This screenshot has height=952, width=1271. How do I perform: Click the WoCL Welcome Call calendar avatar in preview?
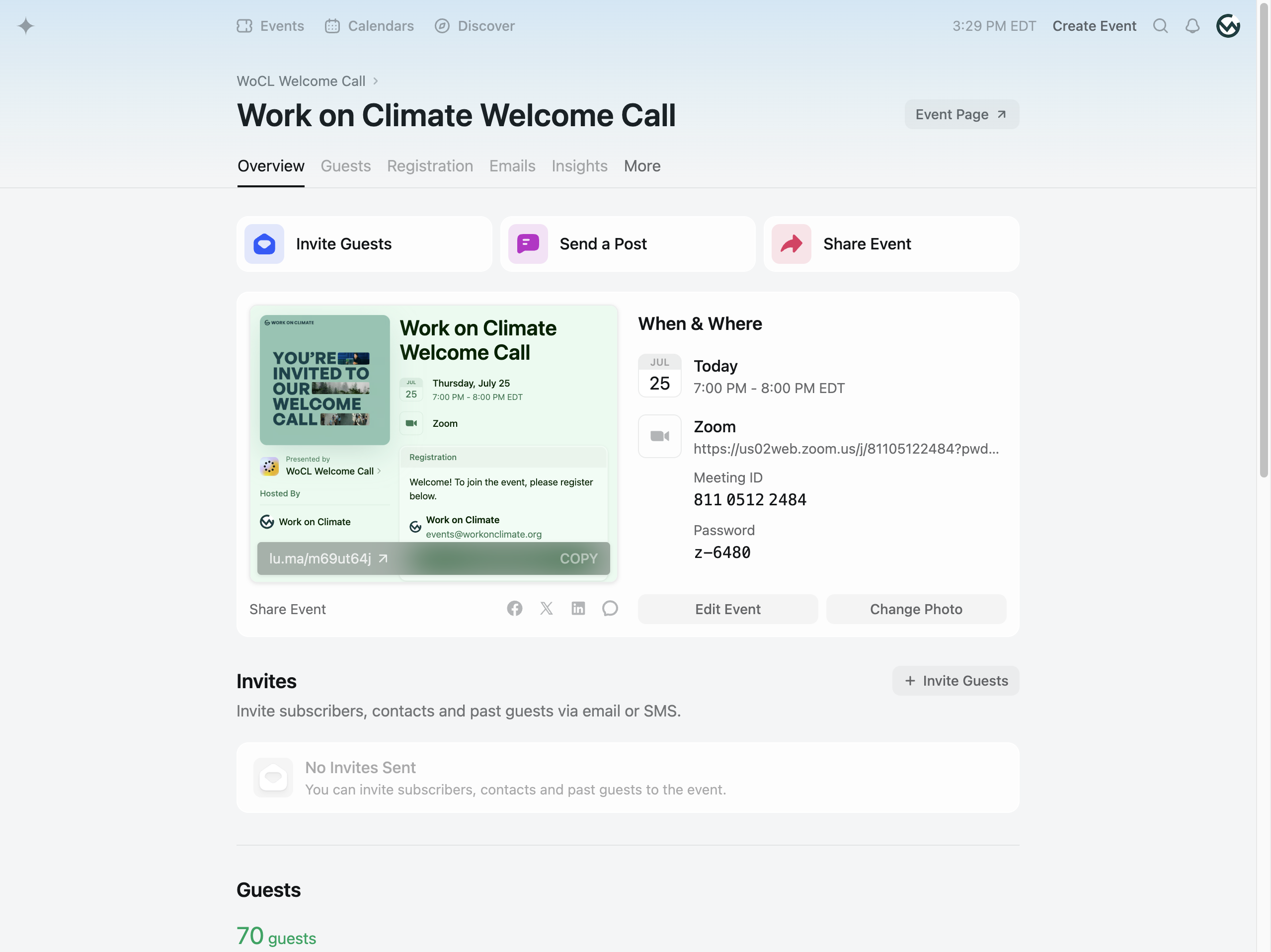(269, 466)
